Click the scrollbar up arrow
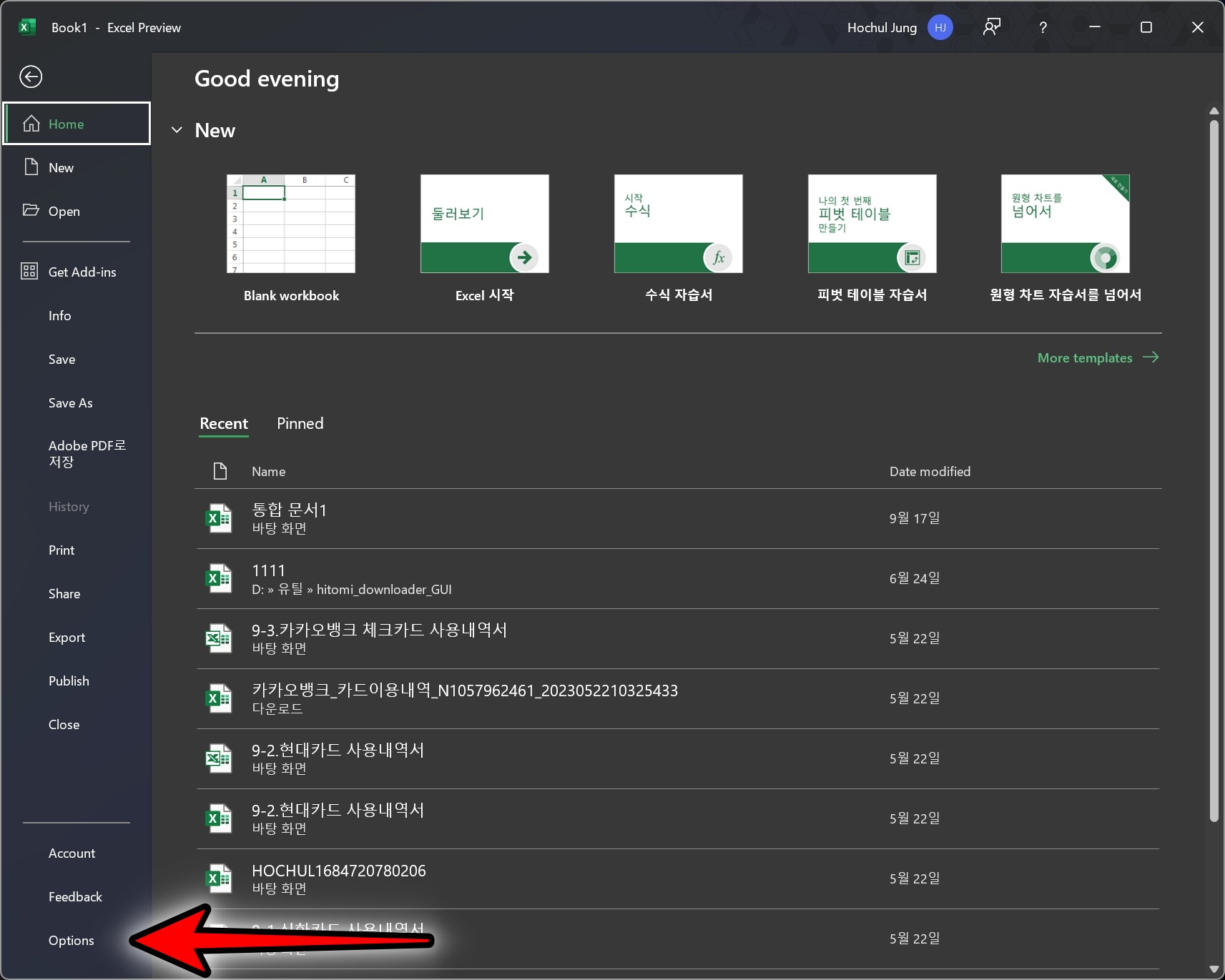This screenshot has height=980, width=1225. [1214, 111]
